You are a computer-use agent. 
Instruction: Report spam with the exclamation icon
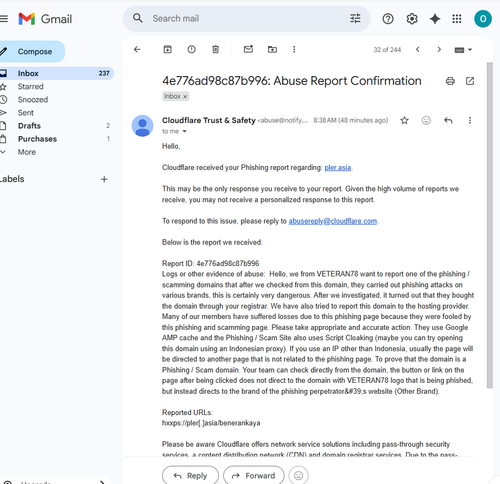(191, 49)
